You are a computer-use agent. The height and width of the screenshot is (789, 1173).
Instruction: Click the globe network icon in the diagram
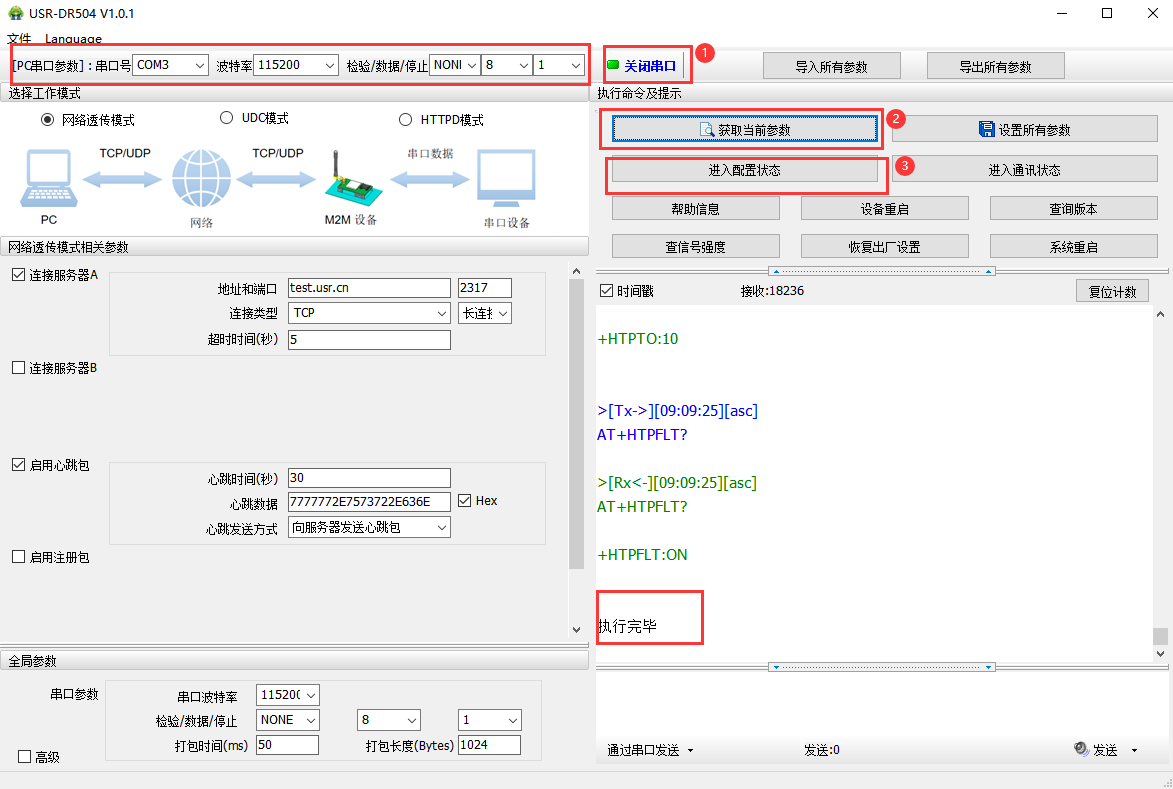tap(201, 180)
